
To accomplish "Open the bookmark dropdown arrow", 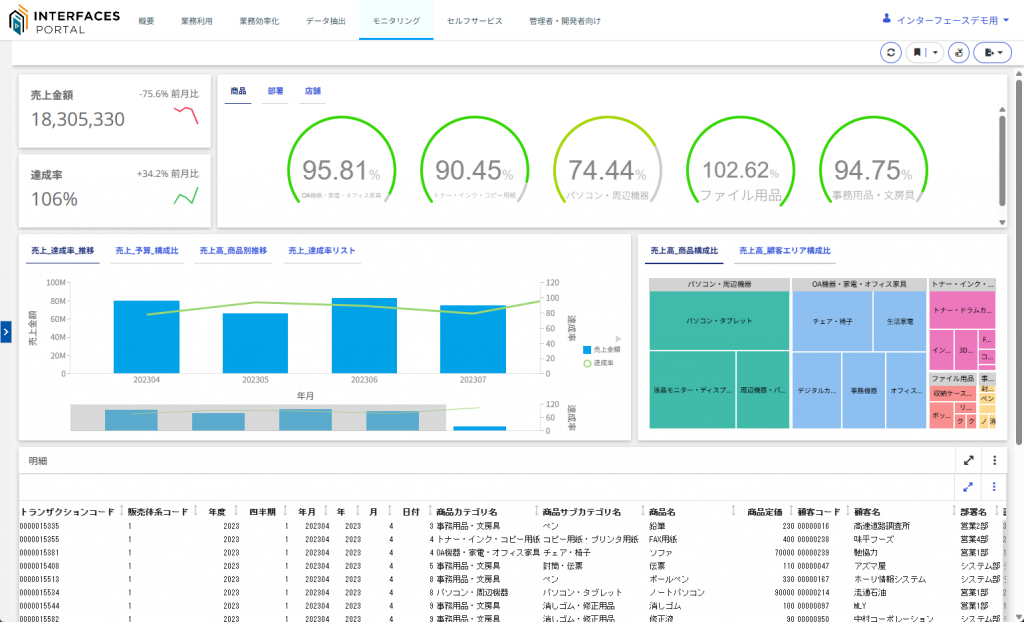I will click(935, 52).
